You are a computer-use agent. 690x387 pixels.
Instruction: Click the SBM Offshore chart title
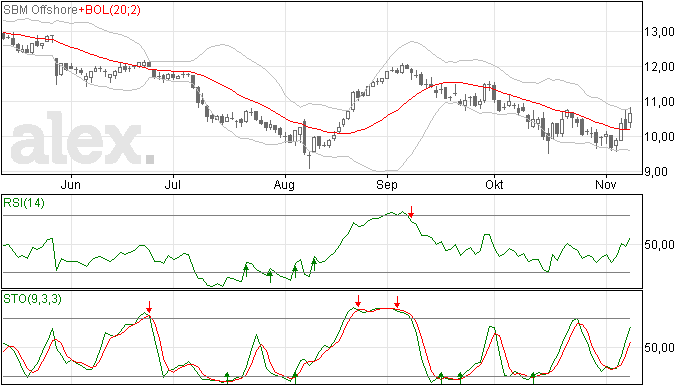(40, 10)
